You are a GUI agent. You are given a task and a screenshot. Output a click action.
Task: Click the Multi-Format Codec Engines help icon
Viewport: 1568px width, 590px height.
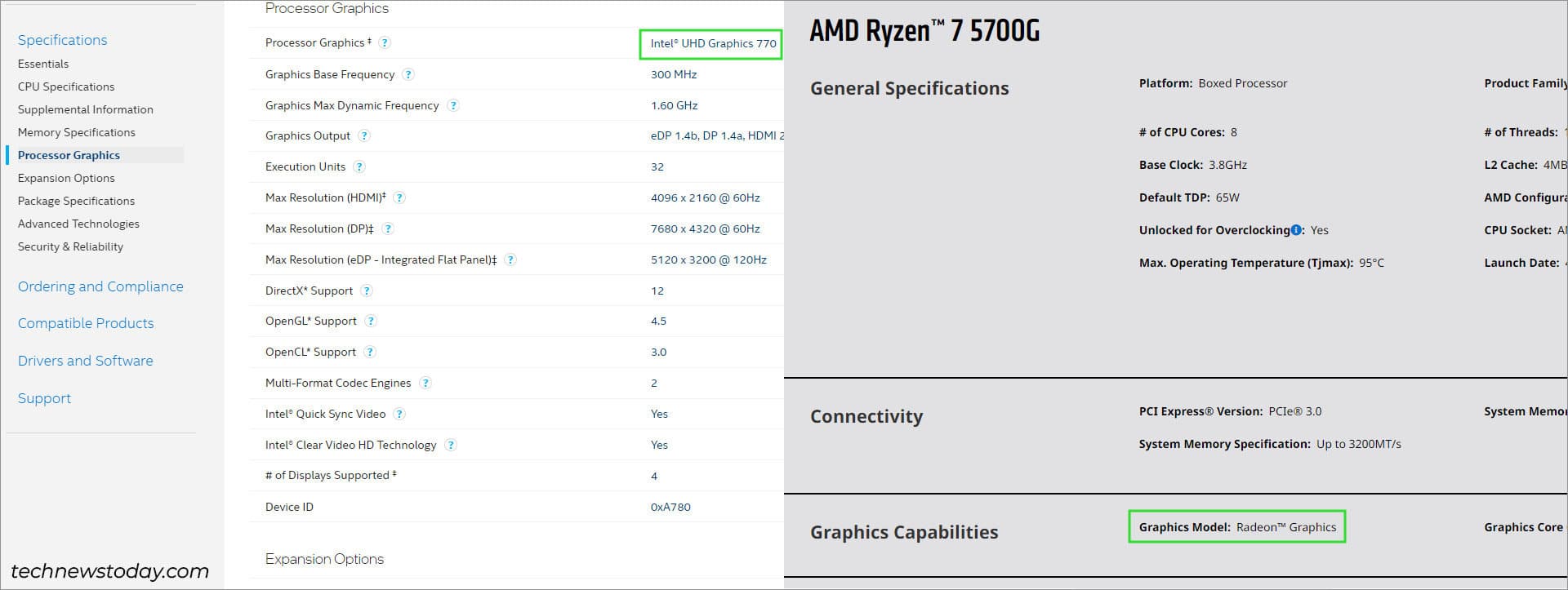425,383
